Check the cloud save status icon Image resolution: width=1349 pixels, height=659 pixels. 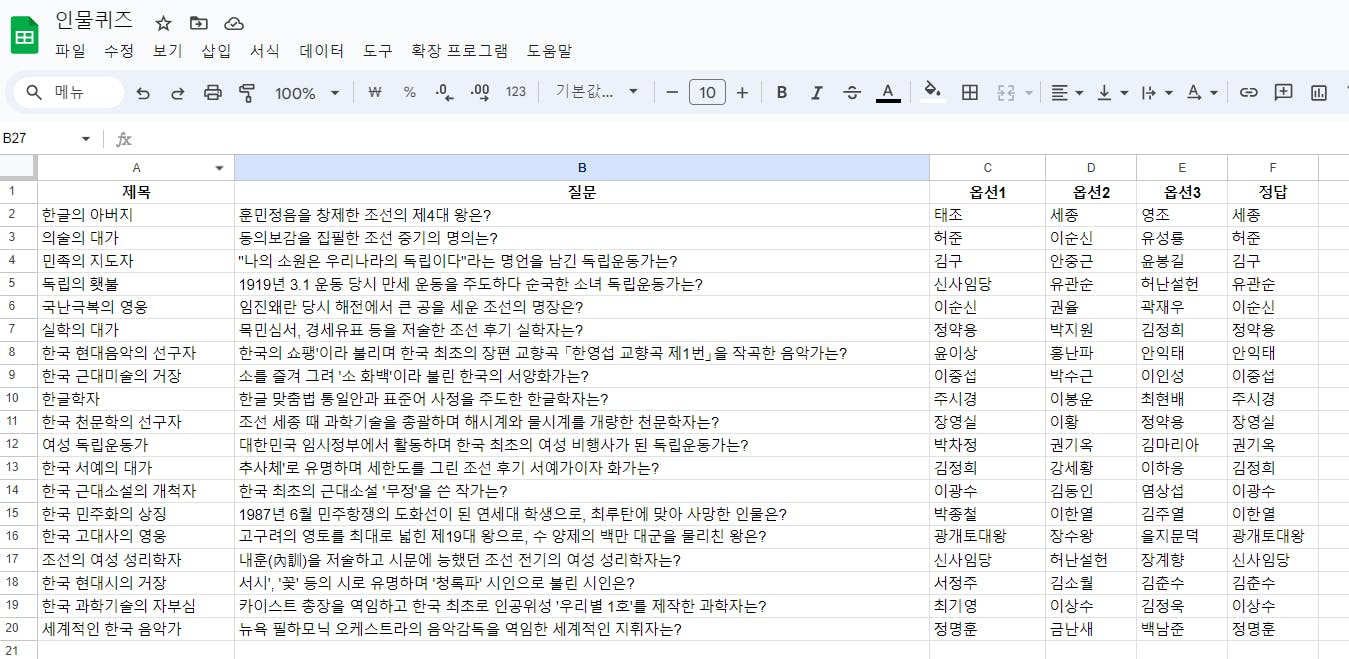[x=234, y=23]
